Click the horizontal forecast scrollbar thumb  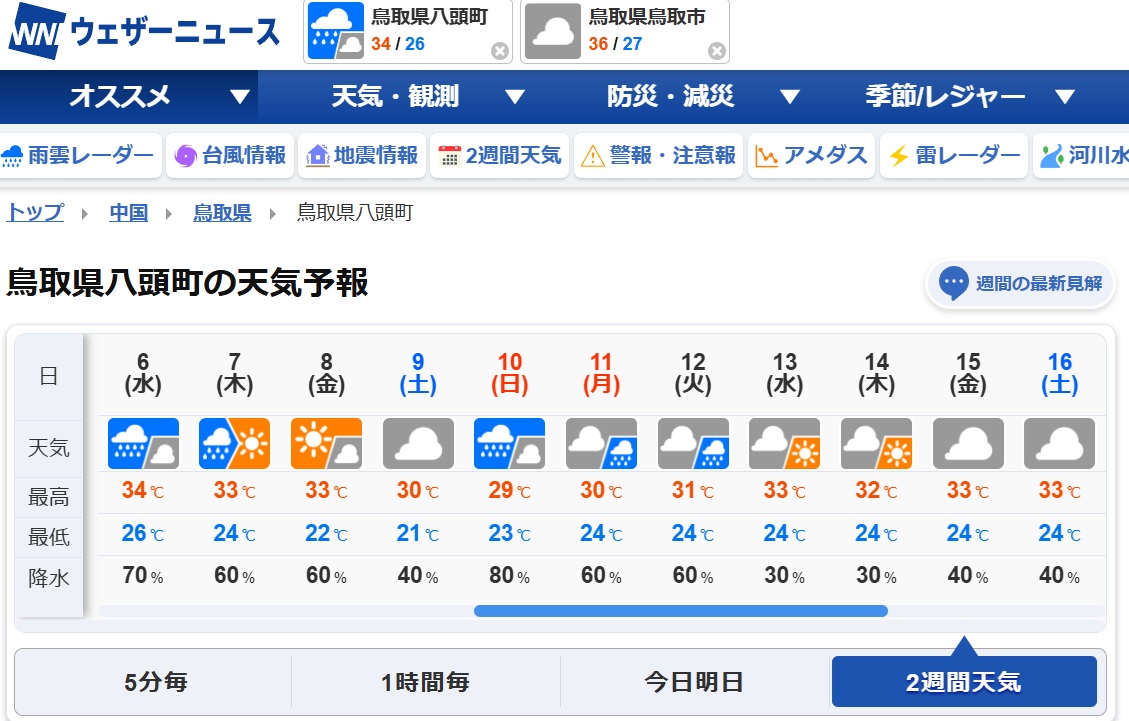coord(680,611)
